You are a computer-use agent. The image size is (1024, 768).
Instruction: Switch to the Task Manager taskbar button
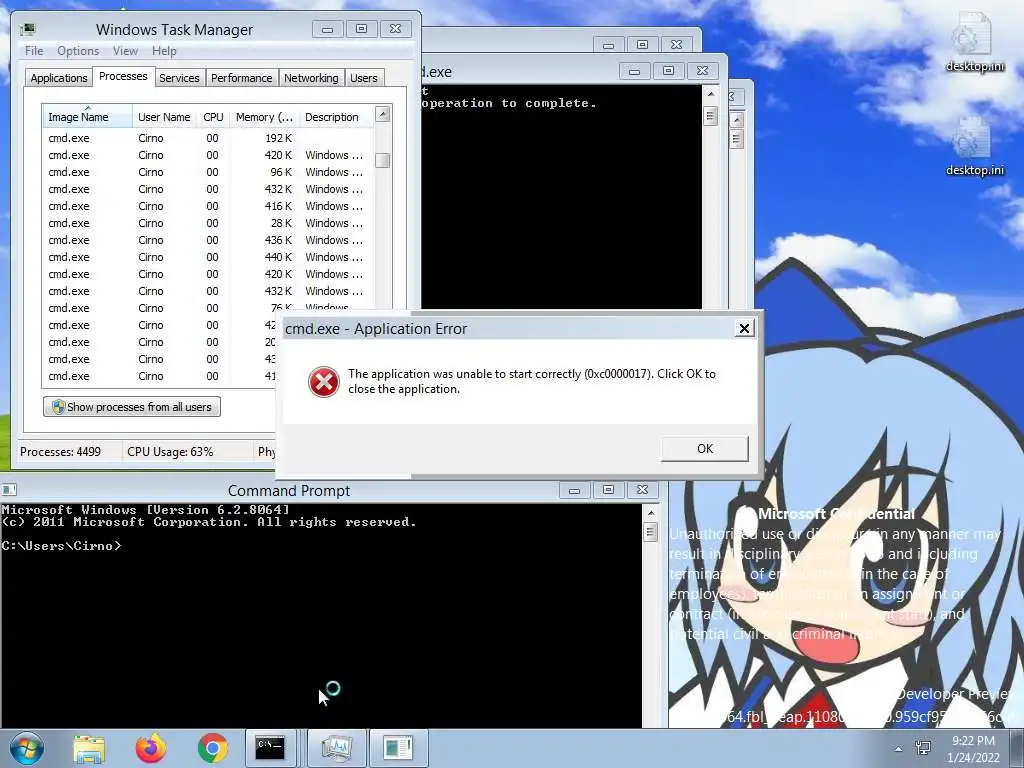[337, 748]
